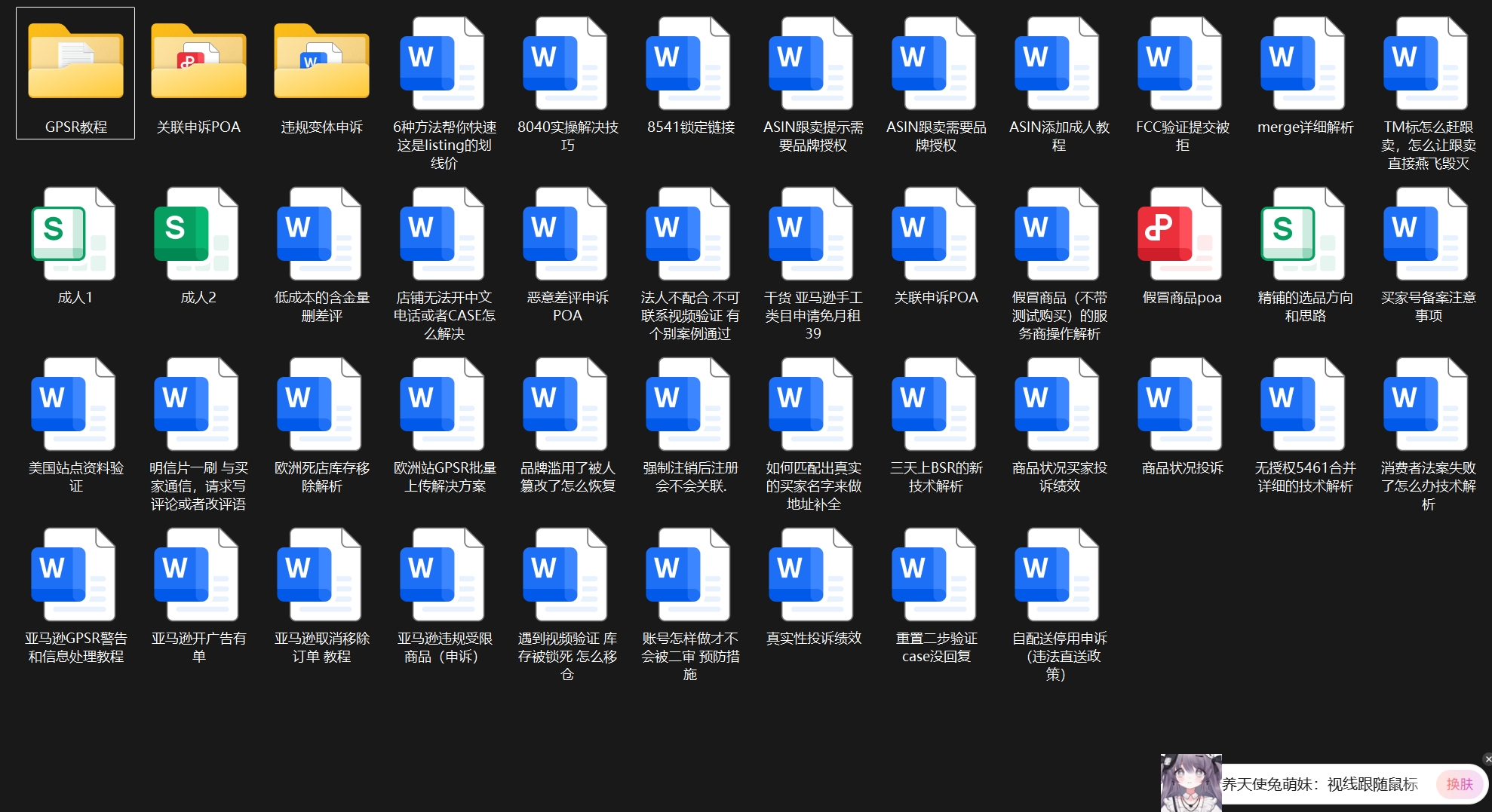Click the TM标怎么赶跟卖 file name
The width and height of the screenshot is (1492, 812).
[1428, 145]
